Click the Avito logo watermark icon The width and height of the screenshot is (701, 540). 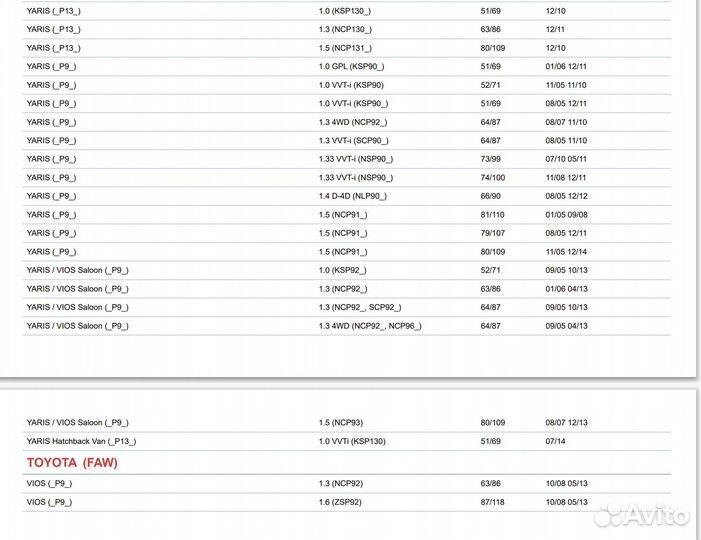point(609,516)
